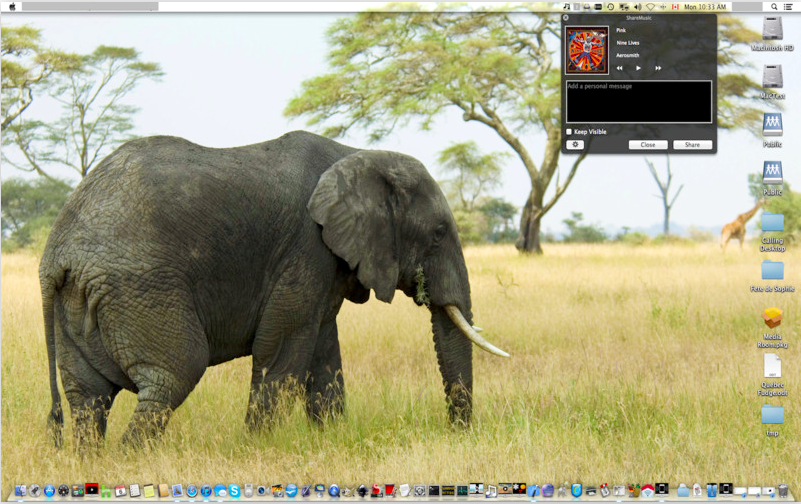Open App Store in the Dock
This screenshot has width=801, height=504.
49,491
